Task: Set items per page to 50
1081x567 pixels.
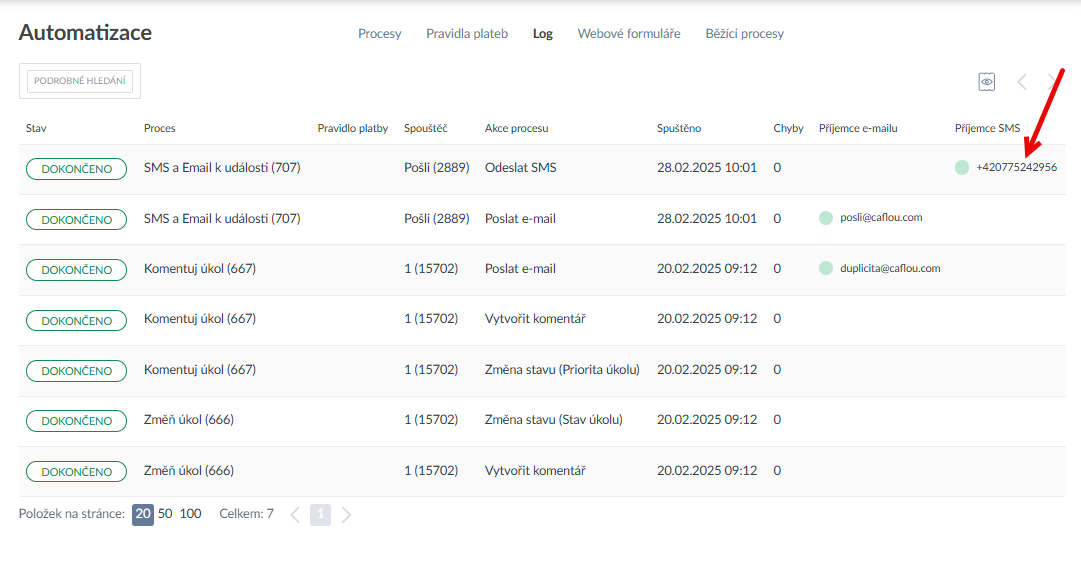Action: (165, 514)
